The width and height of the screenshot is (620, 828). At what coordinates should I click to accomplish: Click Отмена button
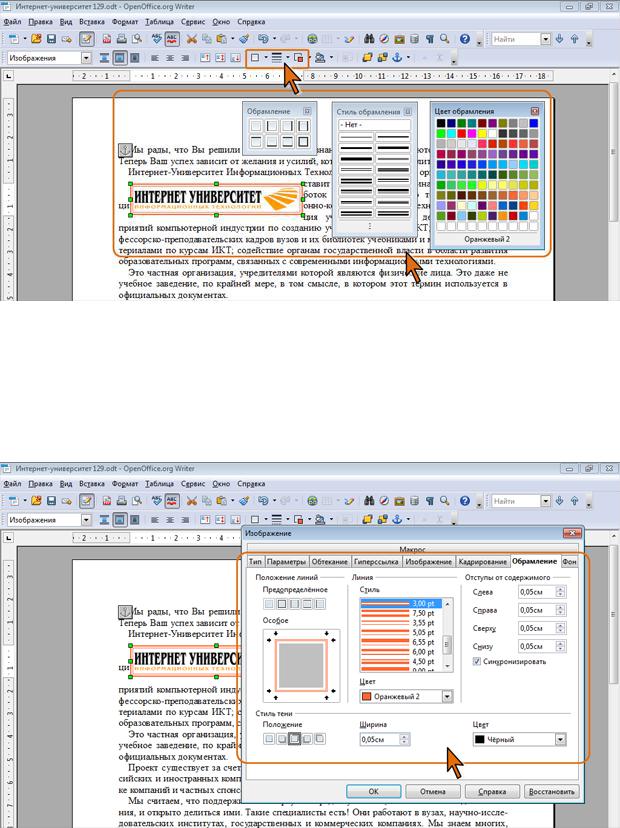[x=433, y=791]
